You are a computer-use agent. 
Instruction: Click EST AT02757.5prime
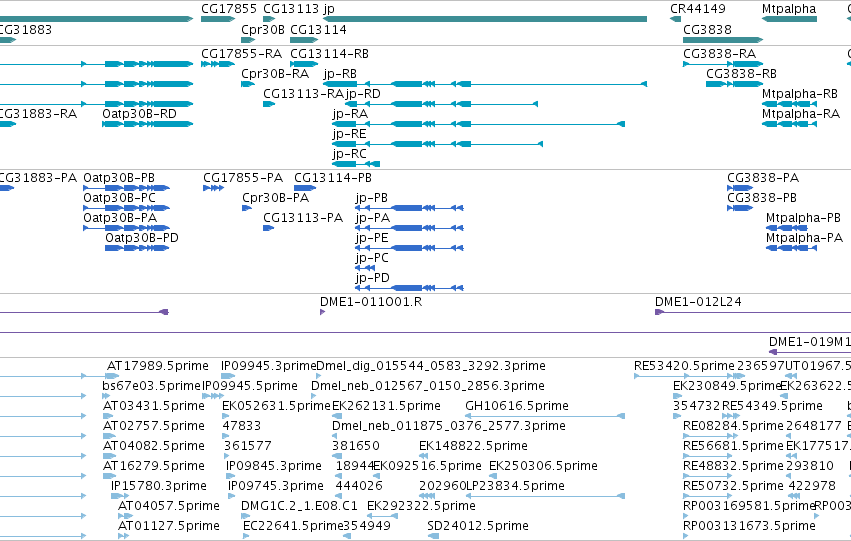(154, 427)
